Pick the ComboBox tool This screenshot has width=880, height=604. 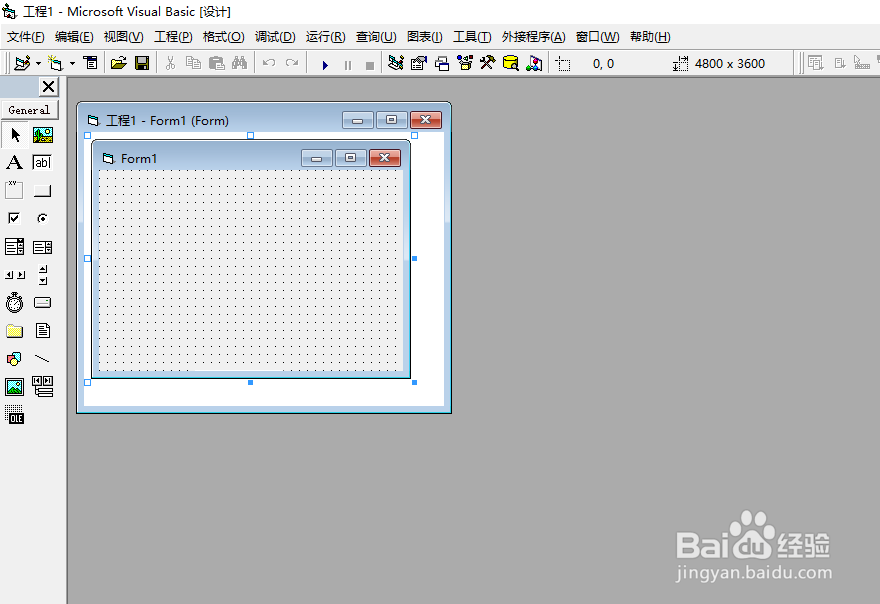(15, 246)
